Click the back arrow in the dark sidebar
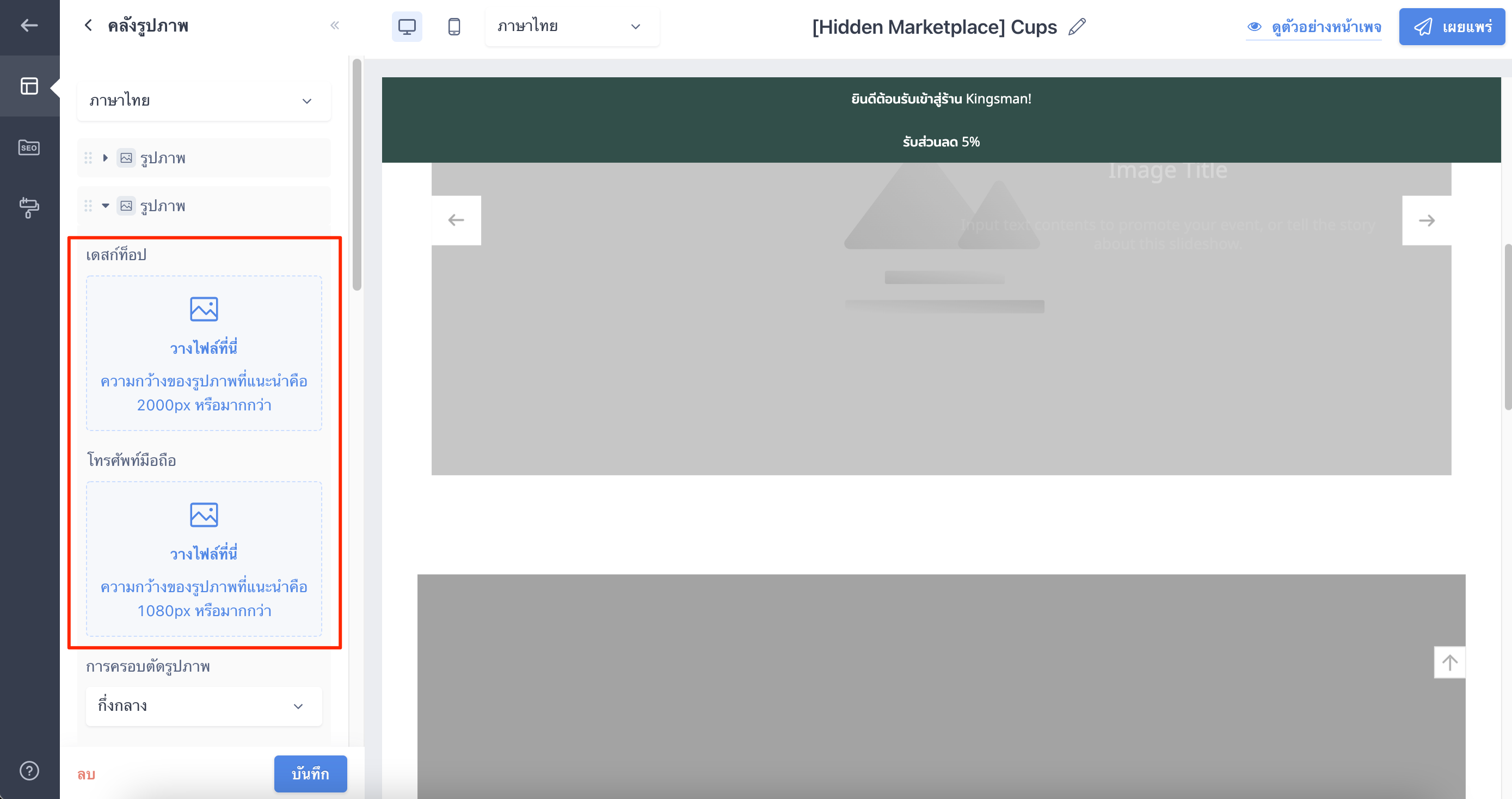 coord(29,25)
